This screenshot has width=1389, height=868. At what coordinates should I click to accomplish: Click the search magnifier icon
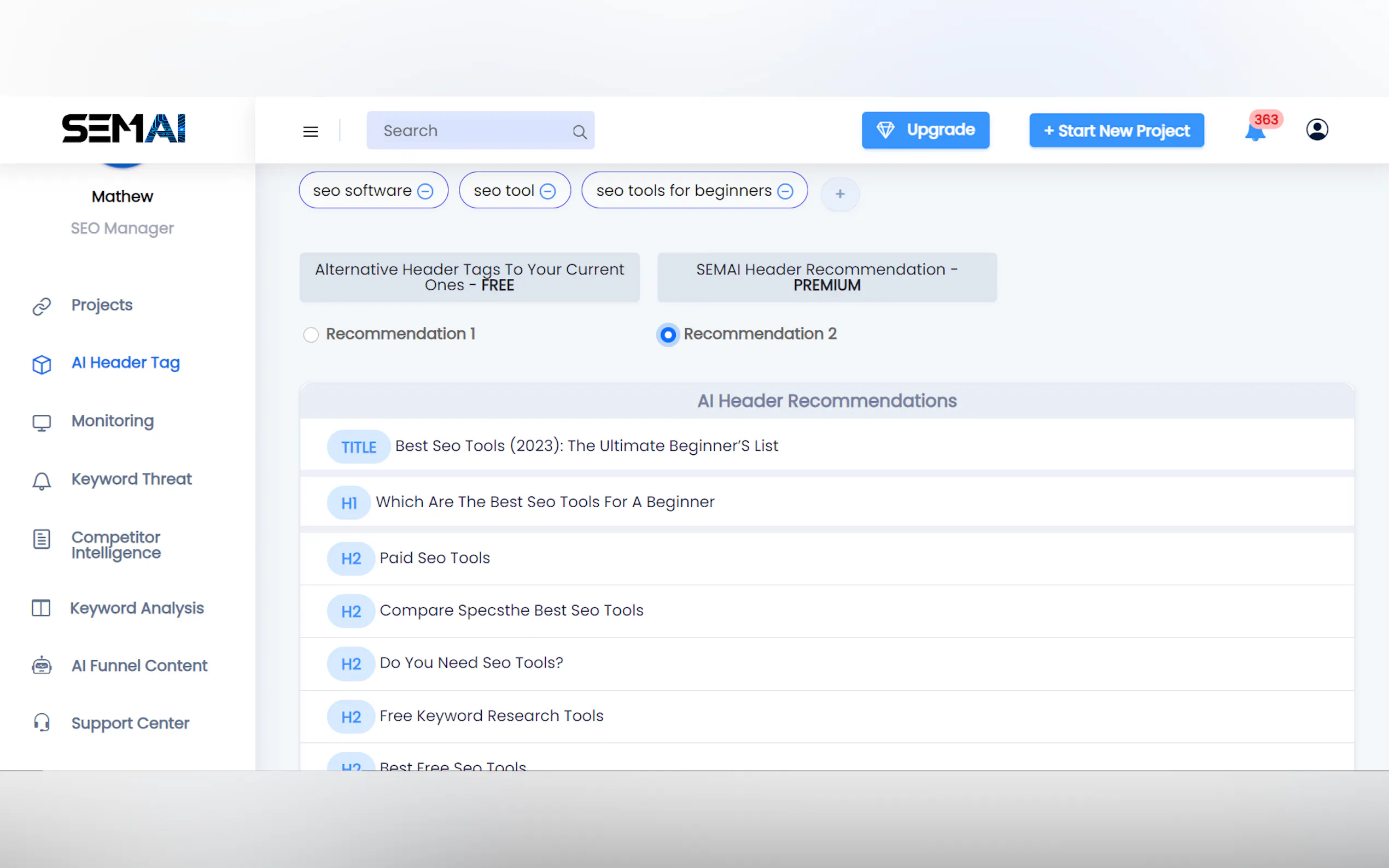[x=579, y=132]
